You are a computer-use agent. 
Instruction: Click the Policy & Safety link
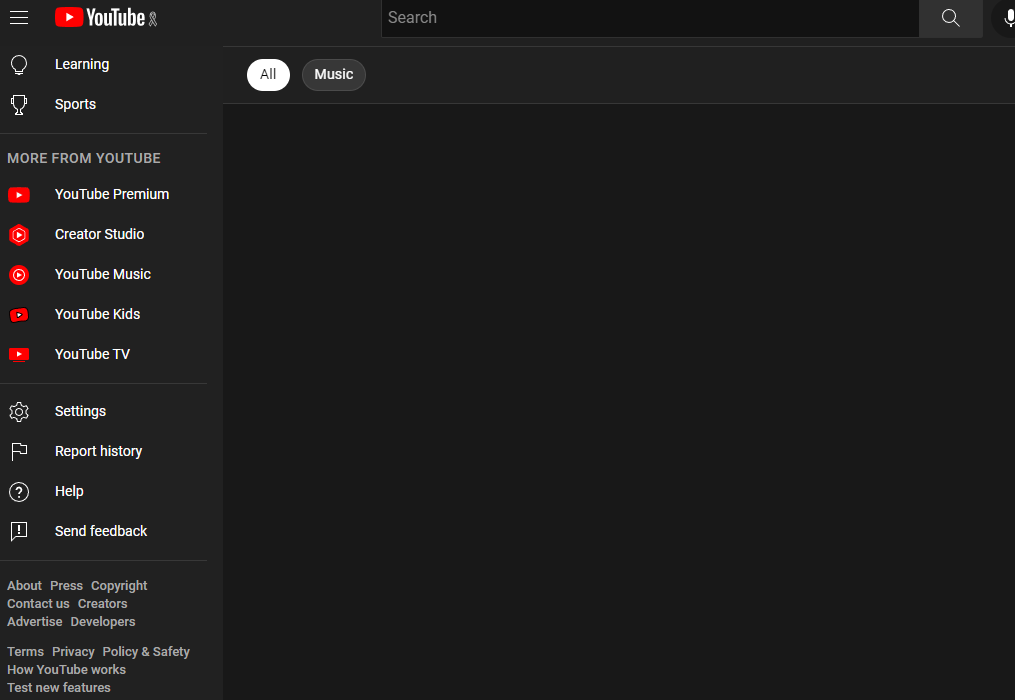coord(146,651)
